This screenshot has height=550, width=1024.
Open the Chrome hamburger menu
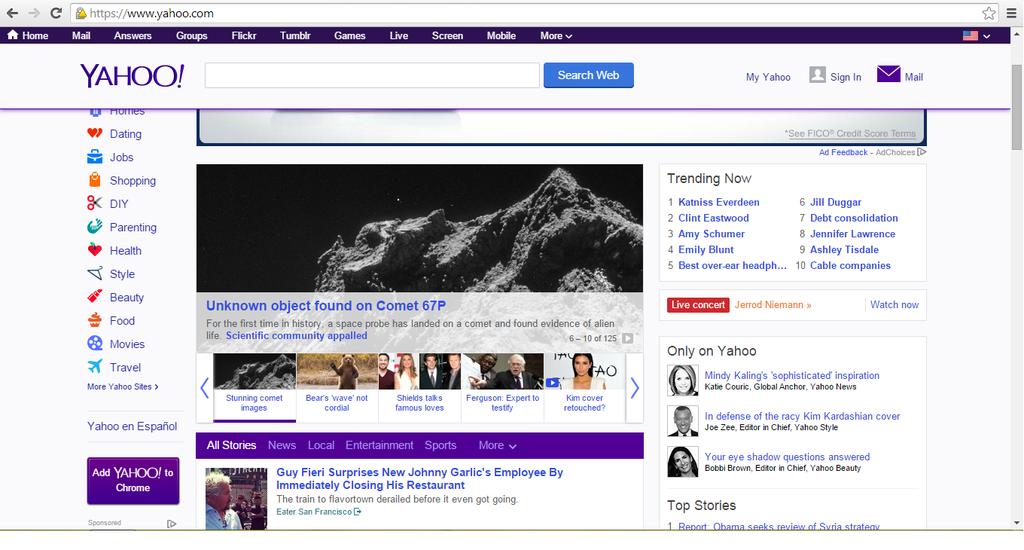pyautogui.click(x=1012, y=13)
